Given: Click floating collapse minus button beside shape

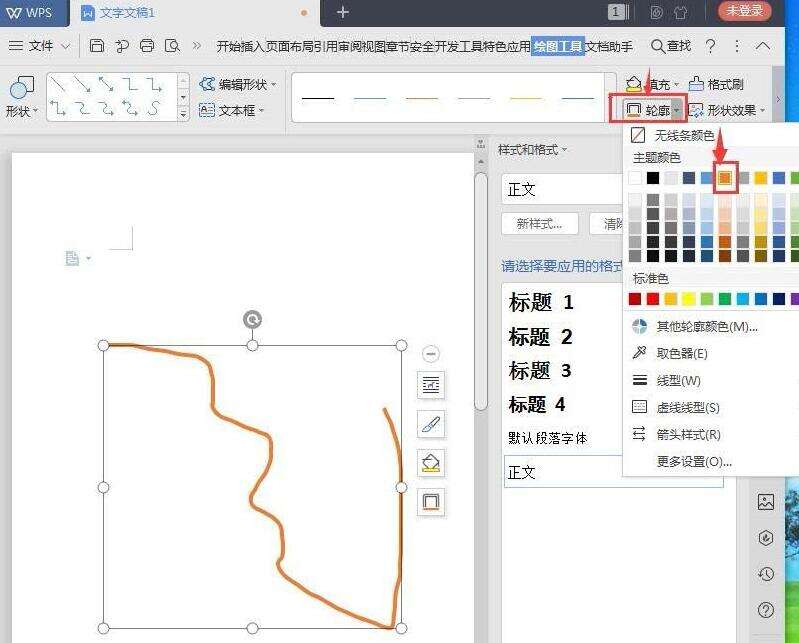Looking at the screenshot, I should (431, 354).
